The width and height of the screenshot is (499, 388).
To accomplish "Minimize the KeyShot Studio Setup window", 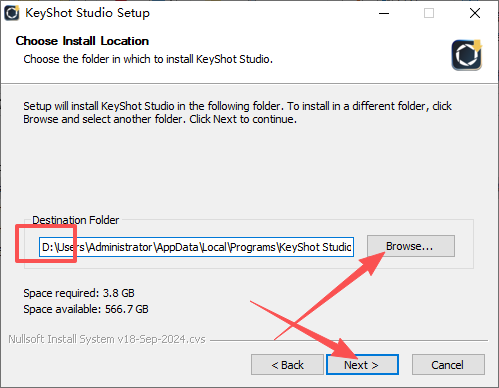I will (x=384, y=13).
